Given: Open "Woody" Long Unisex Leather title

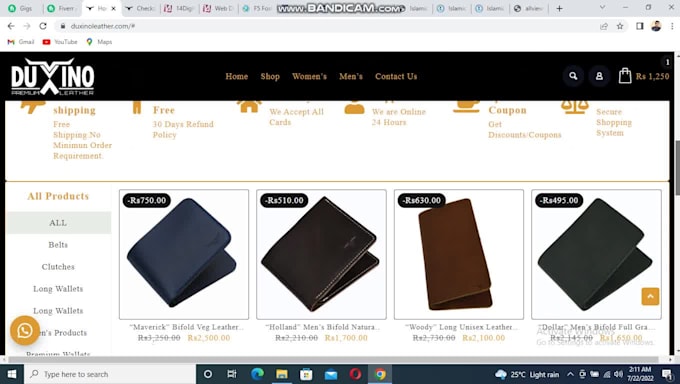Looking at the screenshot, I should click(461, 327).
